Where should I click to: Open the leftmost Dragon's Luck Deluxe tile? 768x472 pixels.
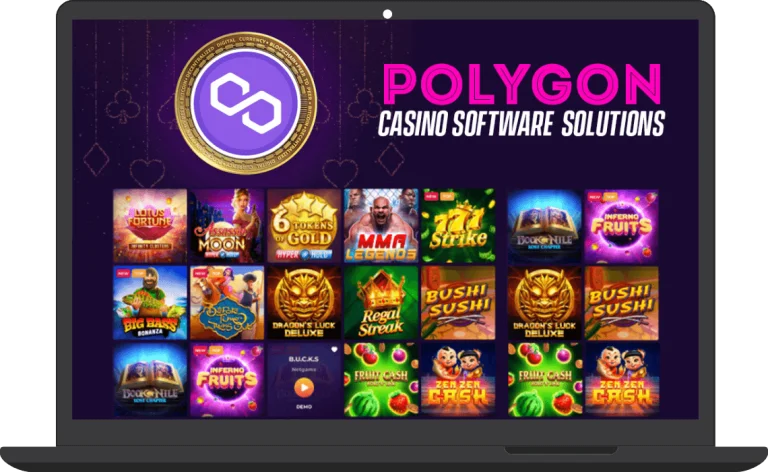pyautogui.click(x=304, y=303)
